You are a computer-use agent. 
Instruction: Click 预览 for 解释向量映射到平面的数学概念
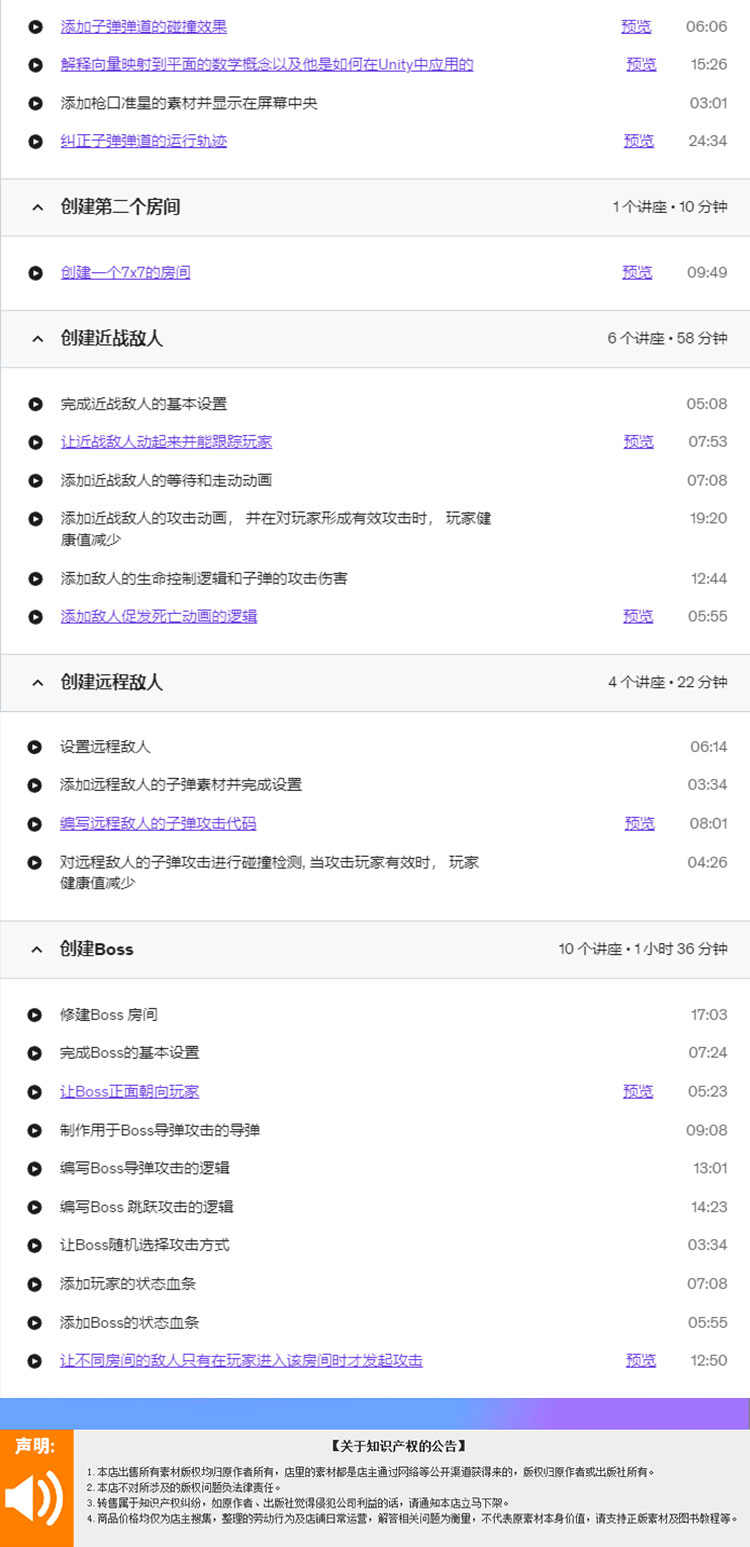click(641, 64)
